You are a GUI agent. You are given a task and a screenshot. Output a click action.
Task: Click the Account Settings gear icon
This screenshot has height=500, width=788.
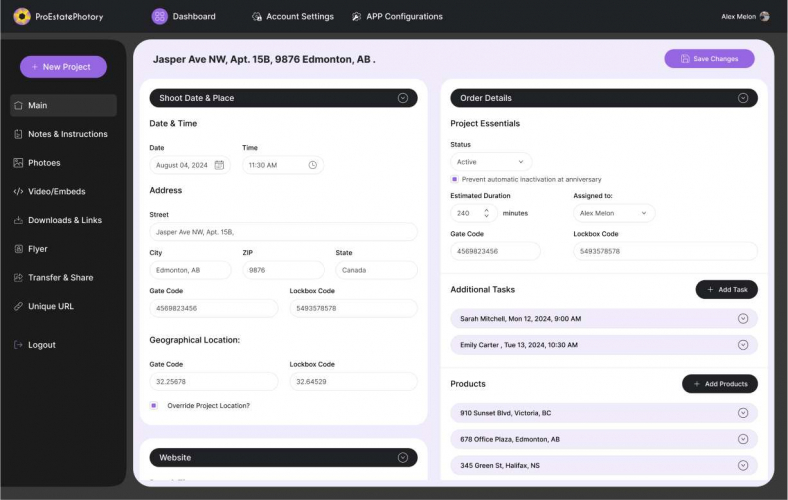pyautogui.click(x=257, y=17)
